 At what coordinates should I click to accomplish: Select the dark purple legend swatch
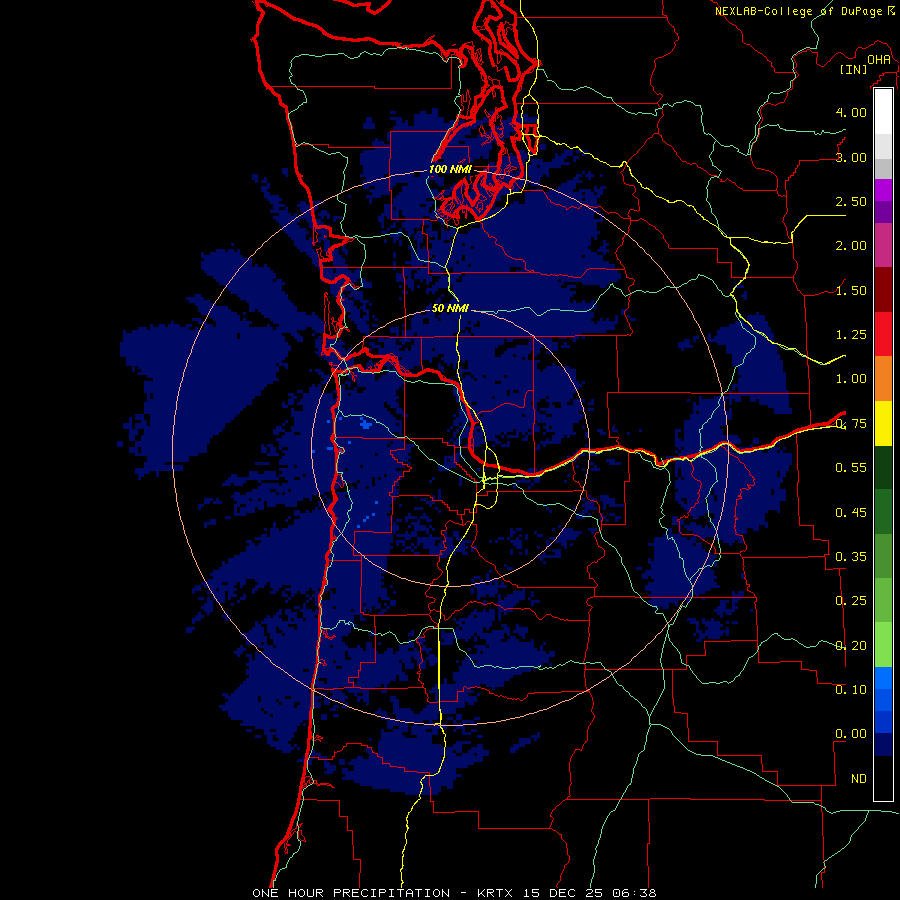[x=883, y=212]
